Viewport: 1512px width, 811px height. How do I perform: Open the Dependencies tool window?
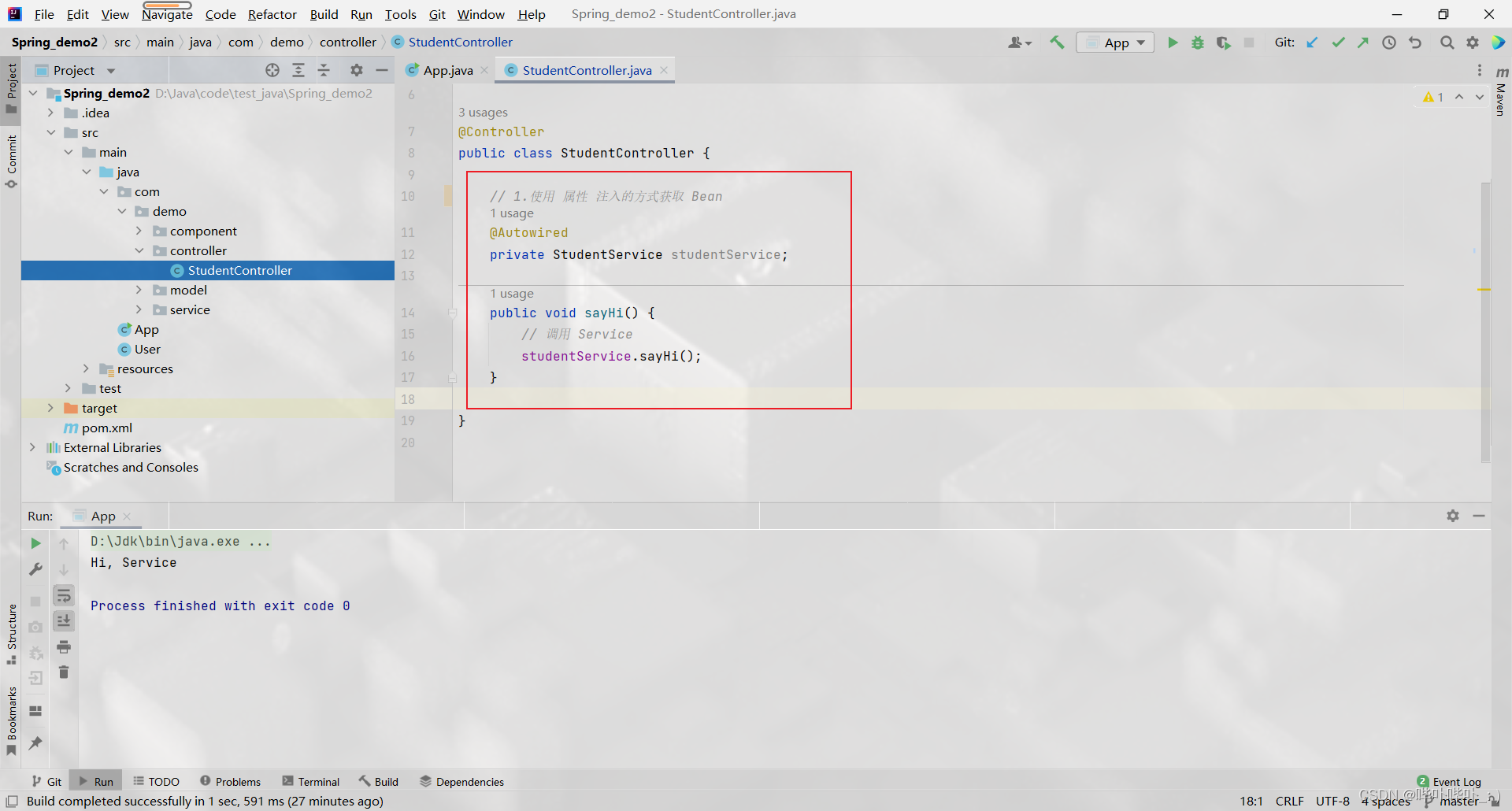[461, 782]
